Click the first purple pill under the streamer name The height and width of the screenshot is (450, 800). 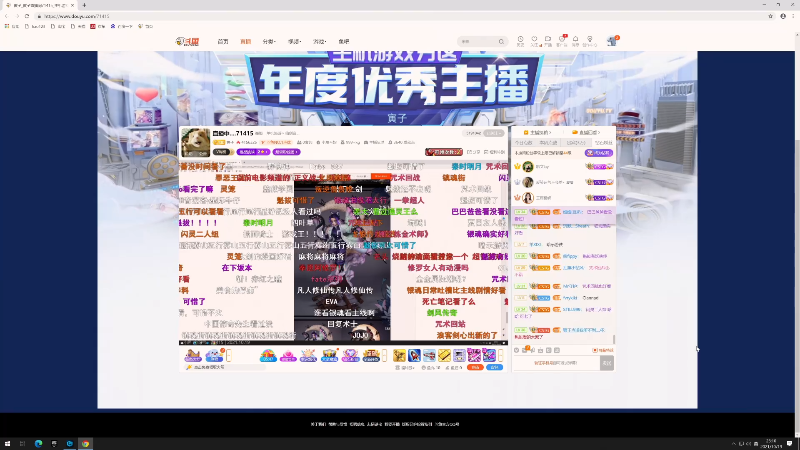[x=253, y=152]
